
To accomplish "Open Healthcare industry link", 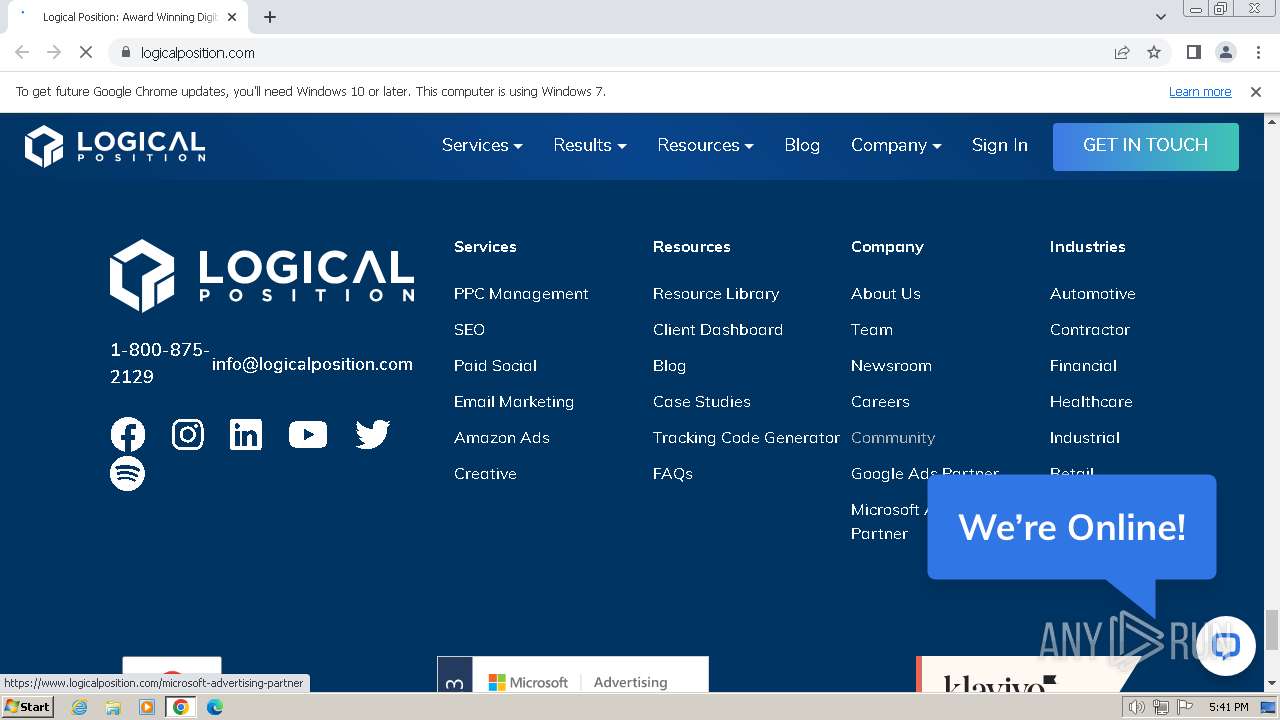I will coord(1091,402).
